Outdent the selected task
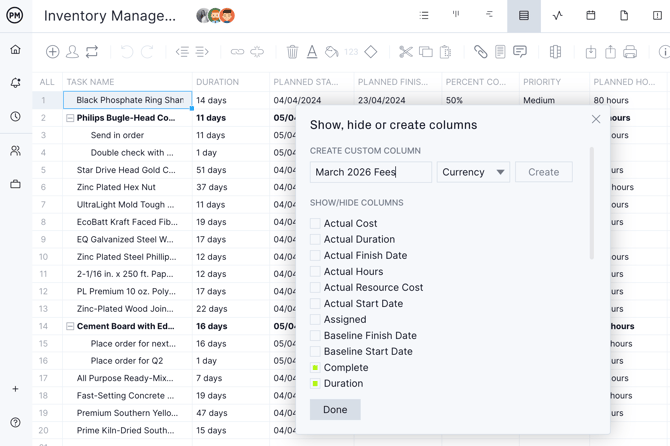Image resolution: width=670 pixels, height=446 pixels. click(x=182, y=52)
